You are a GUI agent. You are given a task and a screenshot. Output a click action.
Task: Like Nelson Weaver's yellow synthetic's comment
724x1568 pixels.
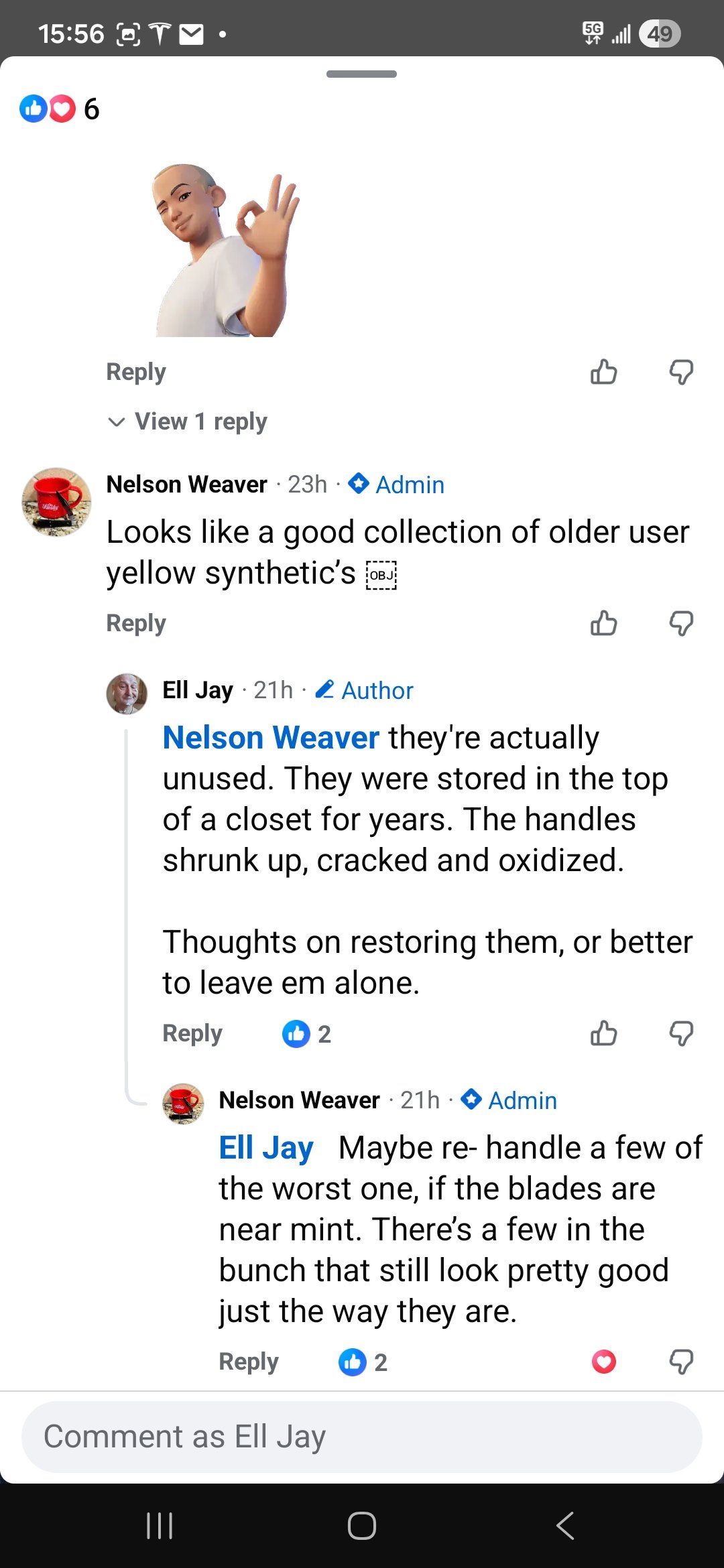(603, 623)
